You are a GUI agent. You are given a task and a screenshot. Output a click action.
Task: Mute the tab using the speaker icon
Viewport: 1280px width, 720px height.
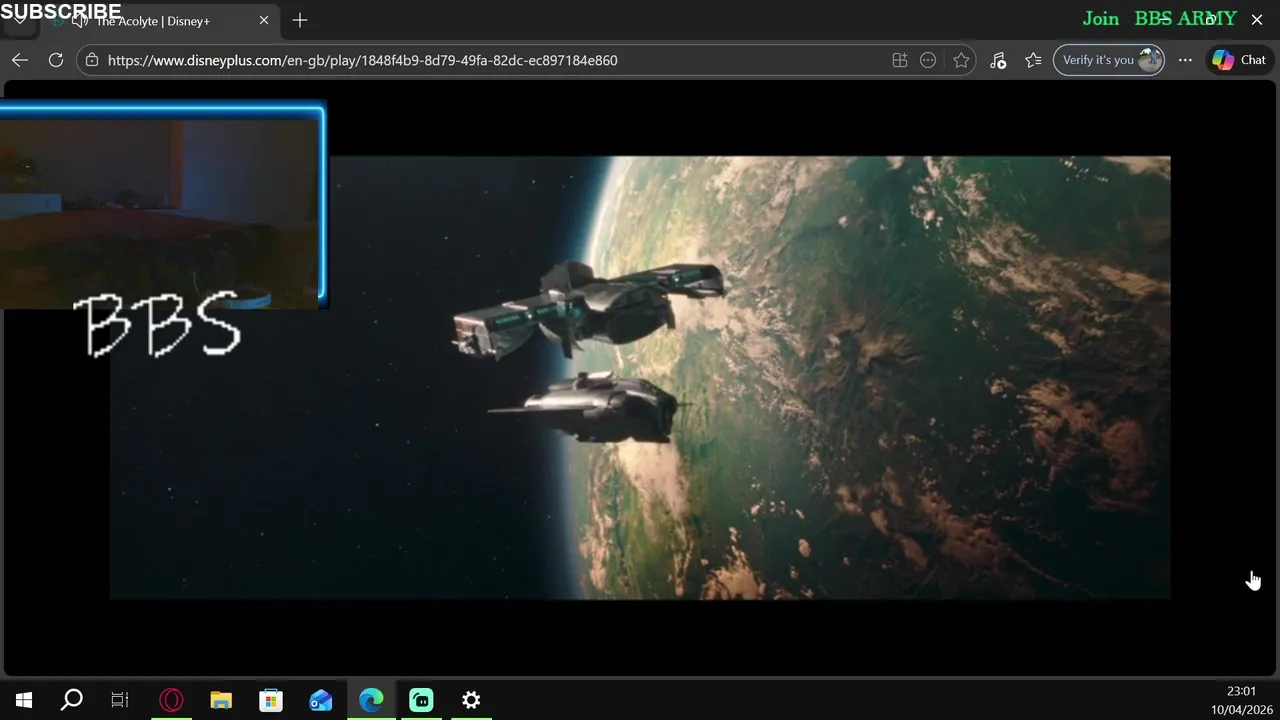point(81,21)
